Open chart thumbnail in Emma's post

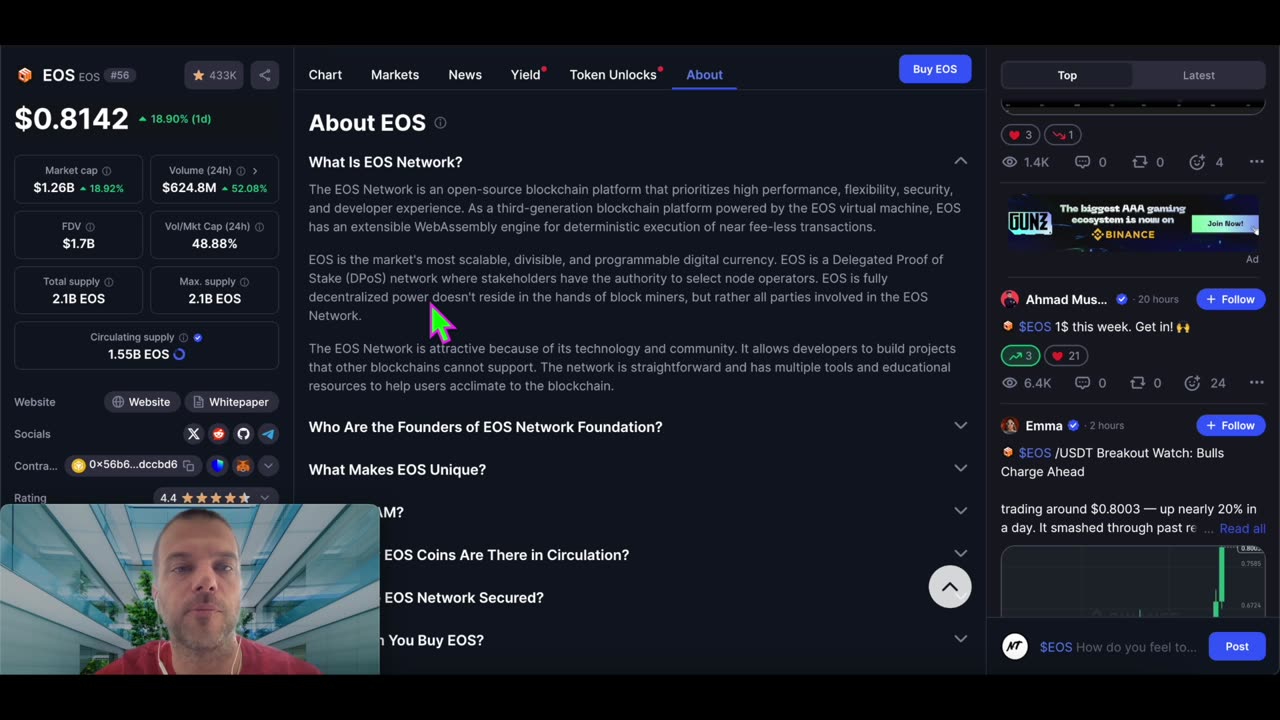coord(1133,583)
